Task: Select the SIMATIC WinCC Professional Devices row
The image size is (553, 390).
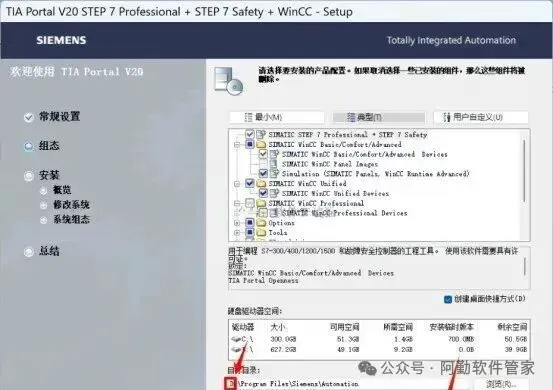Action: [344, 213]
